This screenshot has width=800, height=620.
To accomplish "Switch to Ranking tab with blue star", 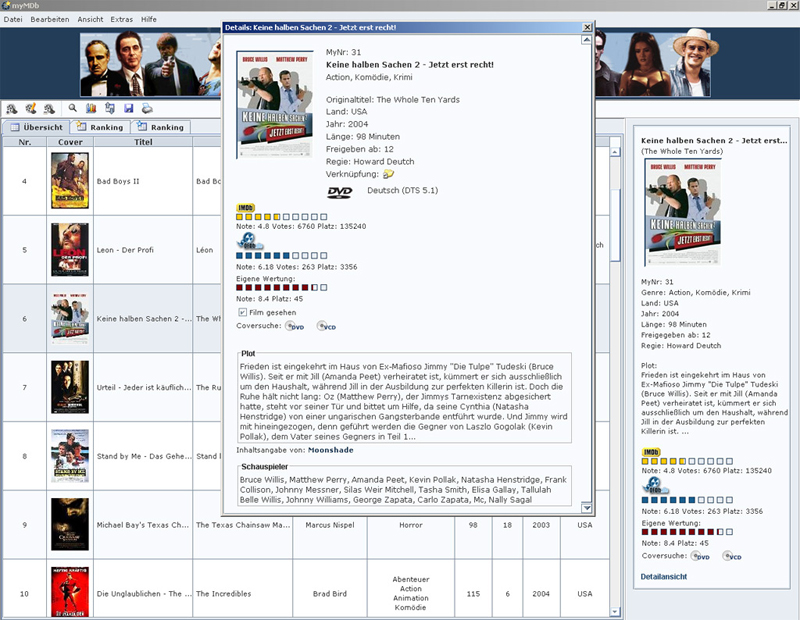I will point(160,127).
